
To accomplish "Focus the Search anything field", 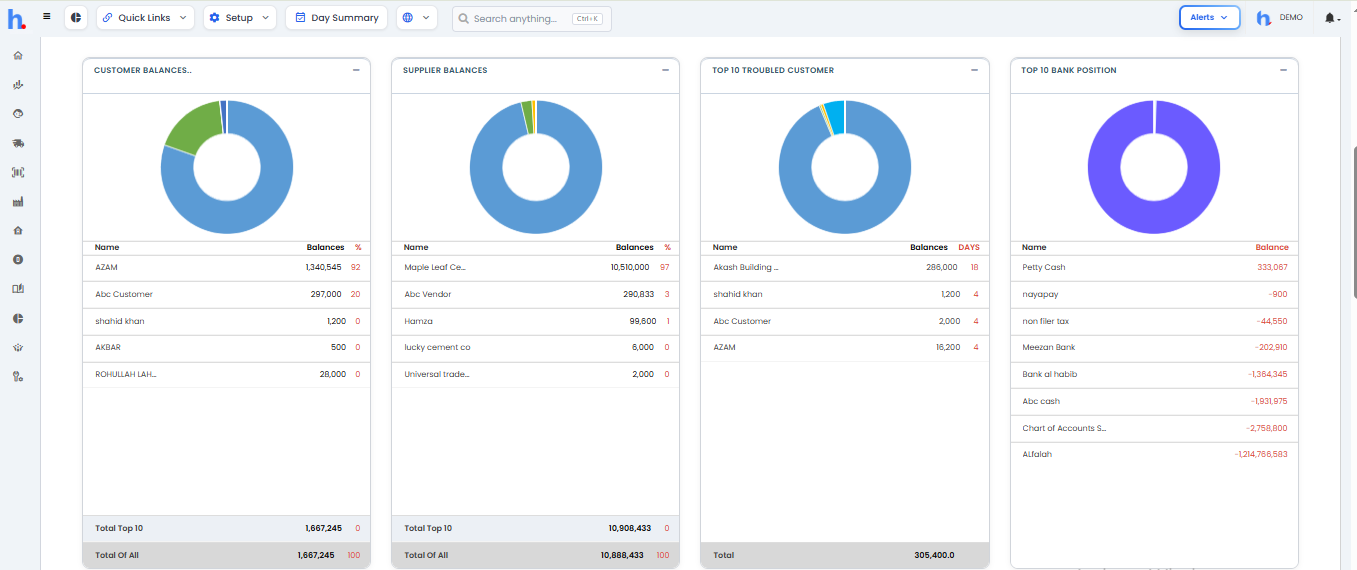I will click(x=531, y=18).
